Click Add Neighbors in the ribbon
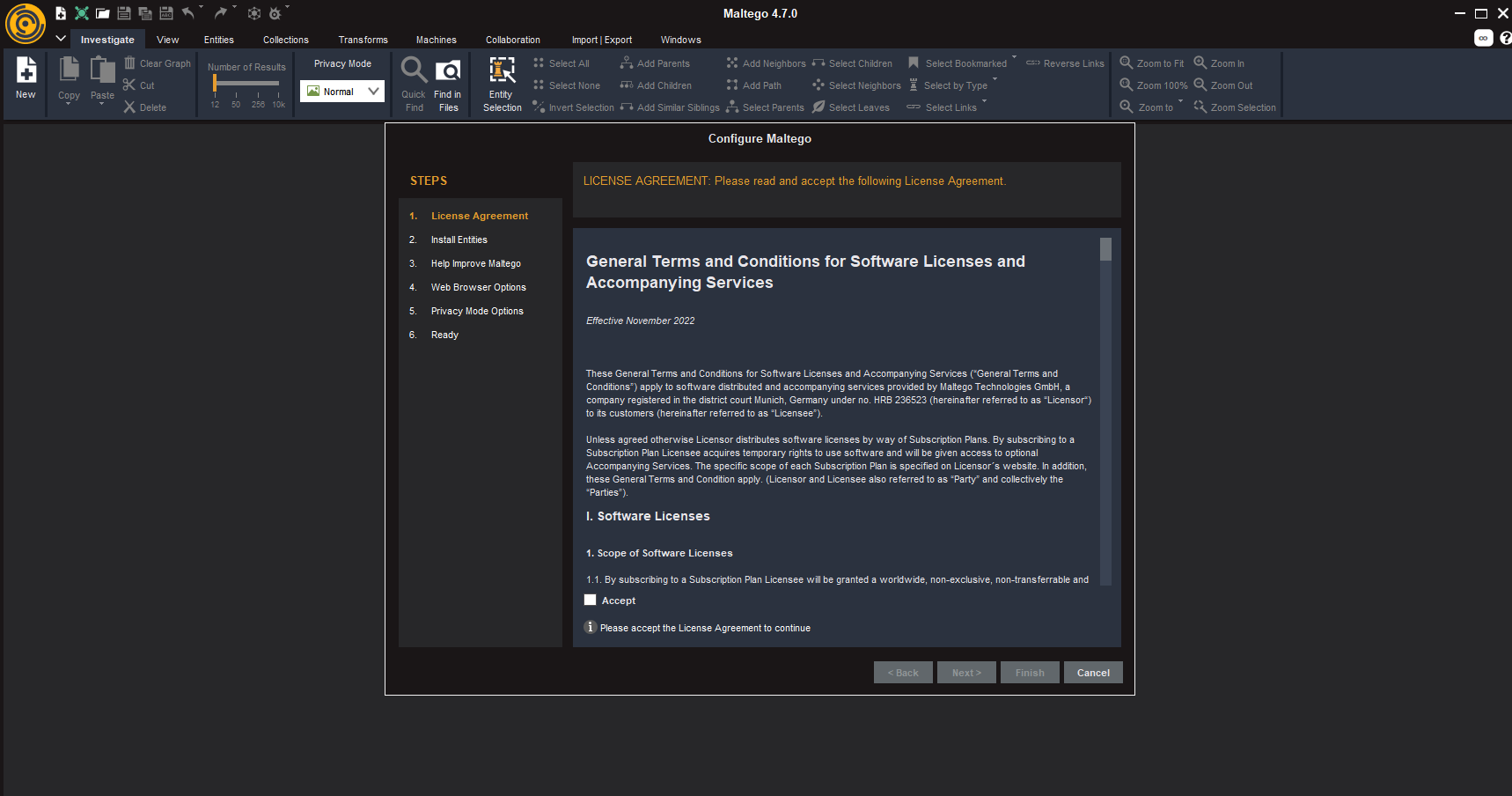 [766, 63]
